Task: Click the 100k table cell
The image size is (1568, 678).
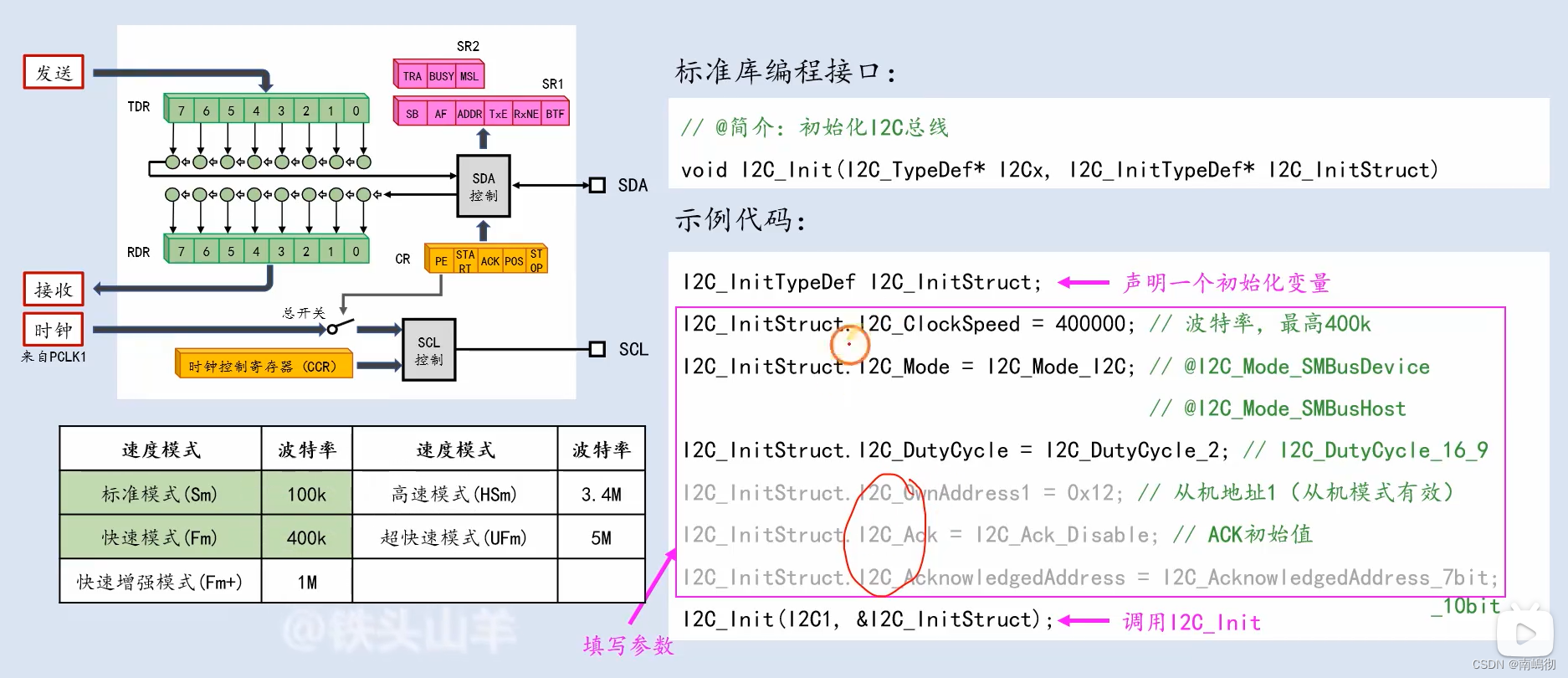Action: [306, 494]
